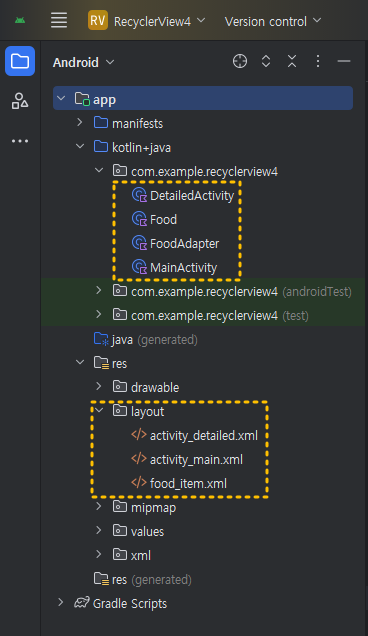Click the res (generated) folder icon
This screenshot has width=368, height=636.
click(x=101, y=578)
